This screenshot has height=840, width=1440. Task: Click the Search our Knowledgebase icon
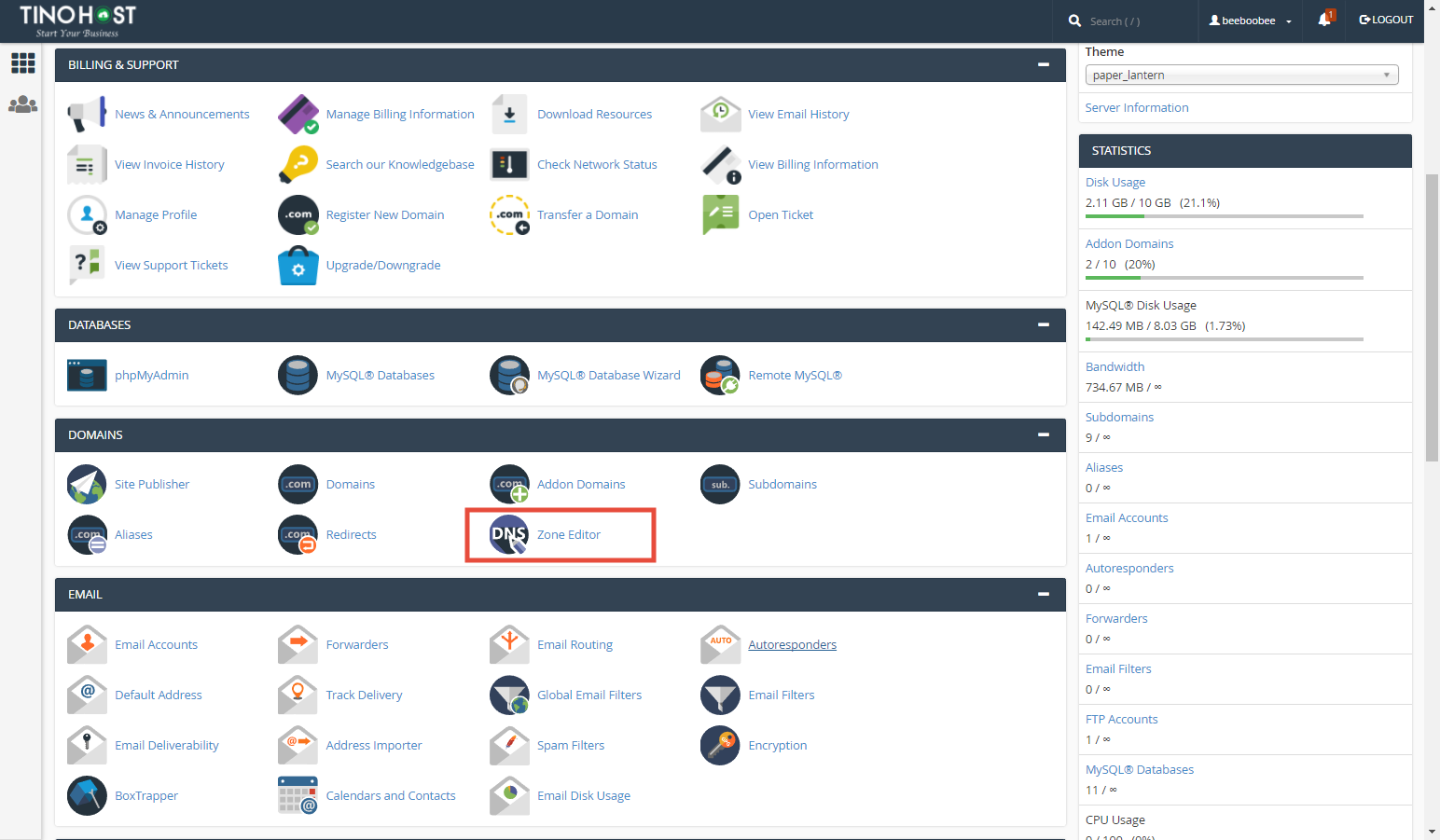[x=298, y=165]
